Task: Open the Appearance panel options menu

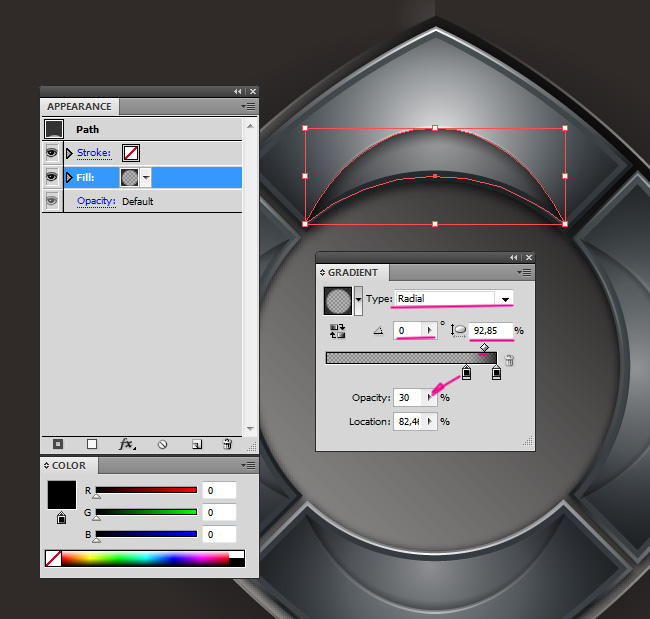Action: click(x=249, y=107)
